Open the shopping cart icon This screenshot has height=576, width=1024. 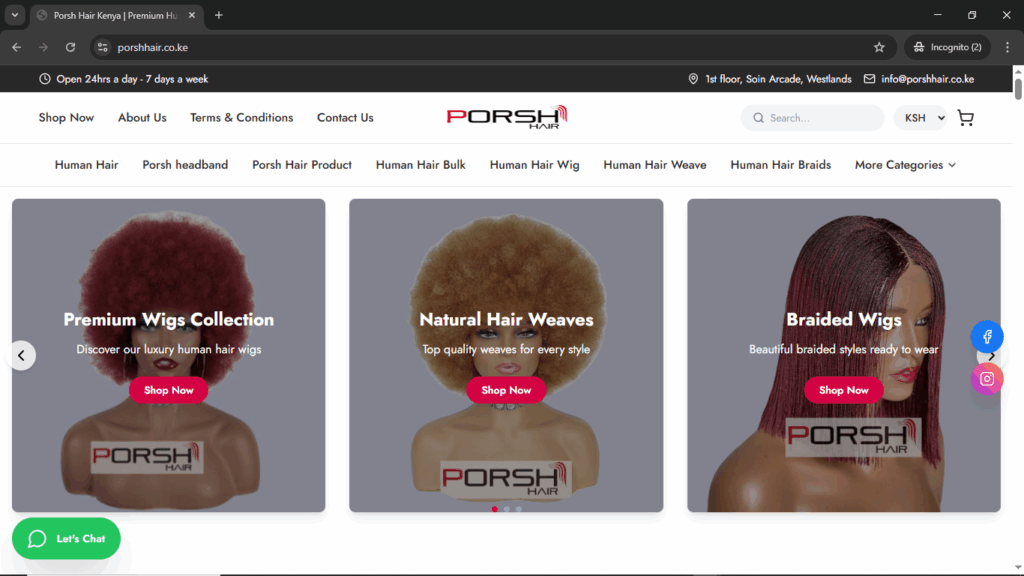[x=965, y=118]
